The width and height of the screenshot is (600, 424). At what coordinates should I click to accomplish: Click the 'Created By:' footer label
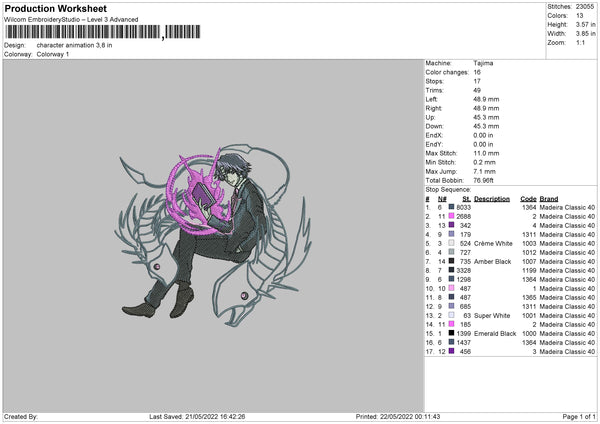(21, 416)
